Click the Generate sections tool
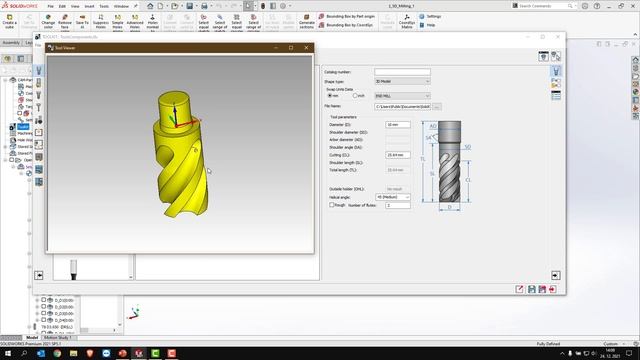 [x=307, y=21]
